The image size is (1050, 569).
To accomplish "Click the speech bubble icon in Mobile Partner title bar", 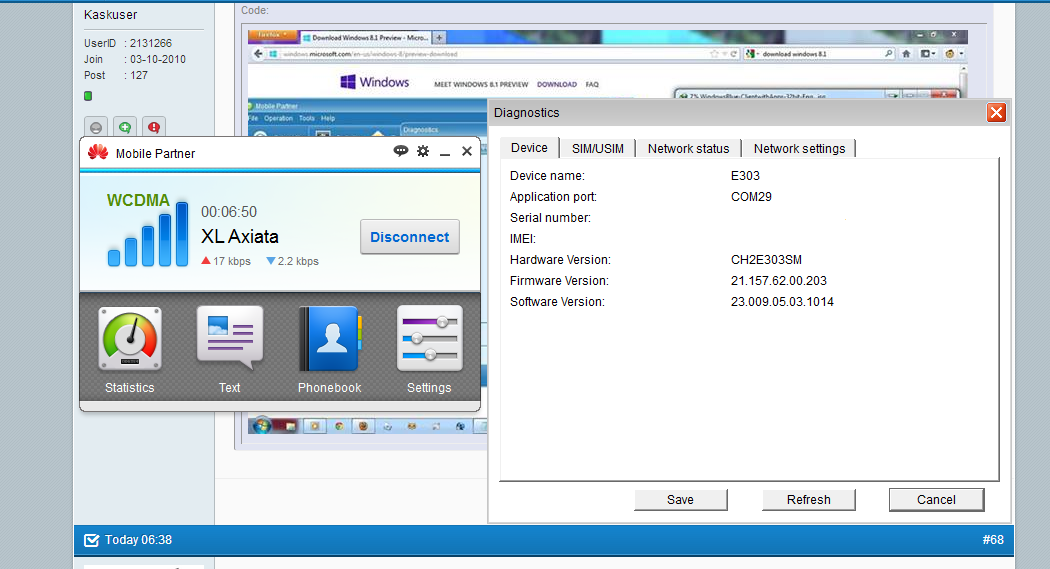I will coord(400,151).
